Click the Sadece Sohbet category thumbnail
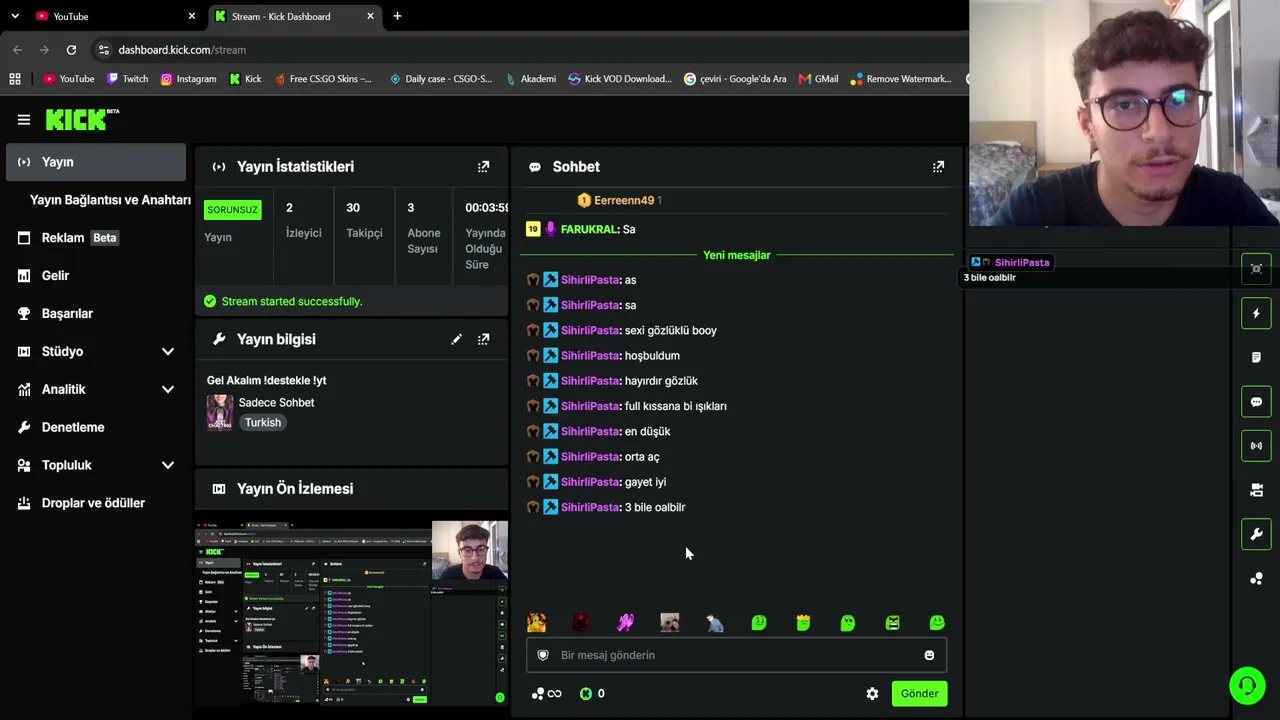This screenshot has height=720, width=1280. 220,412
